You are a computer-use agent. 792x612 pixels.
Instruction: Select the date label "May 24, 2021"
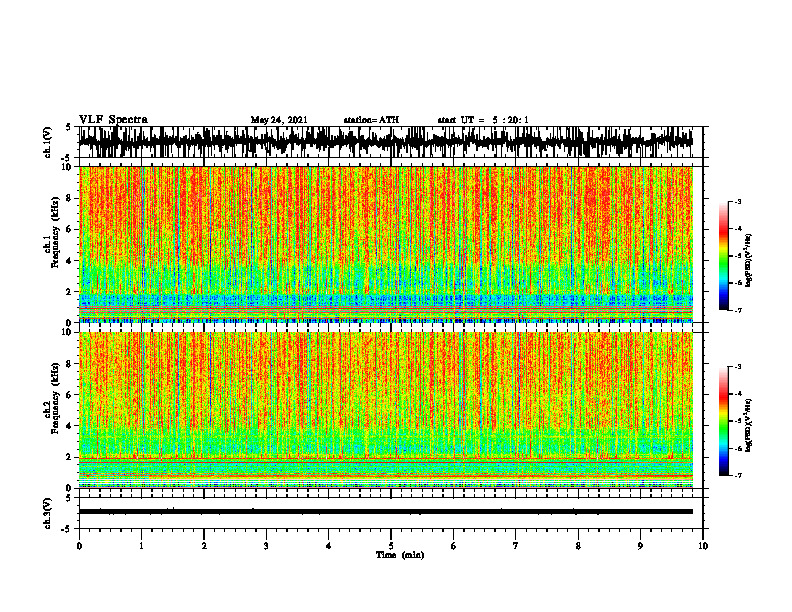click(279, 120)
